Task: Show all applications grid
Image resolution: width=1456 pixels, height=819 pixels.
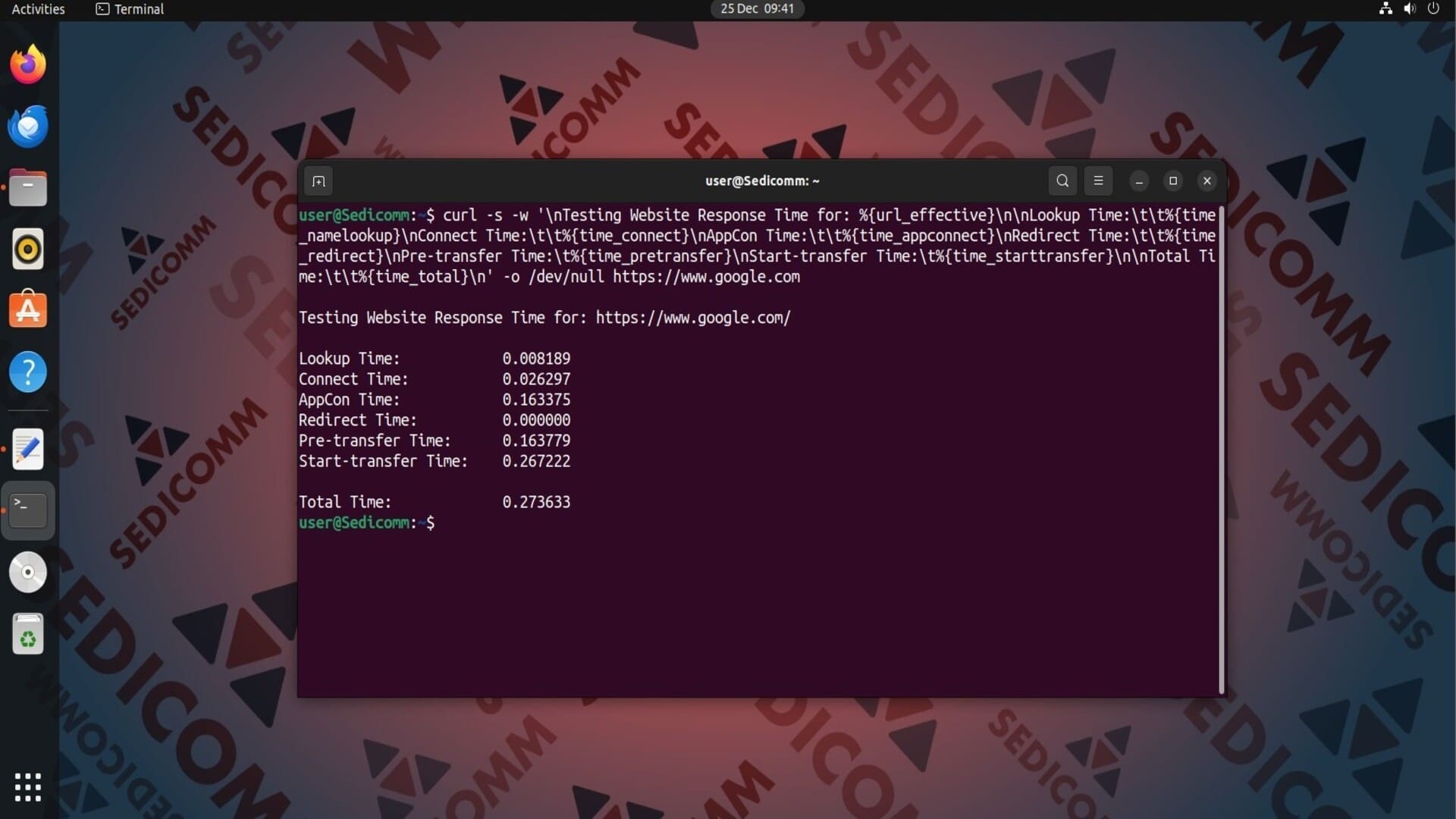Action: tap(28, 787)
